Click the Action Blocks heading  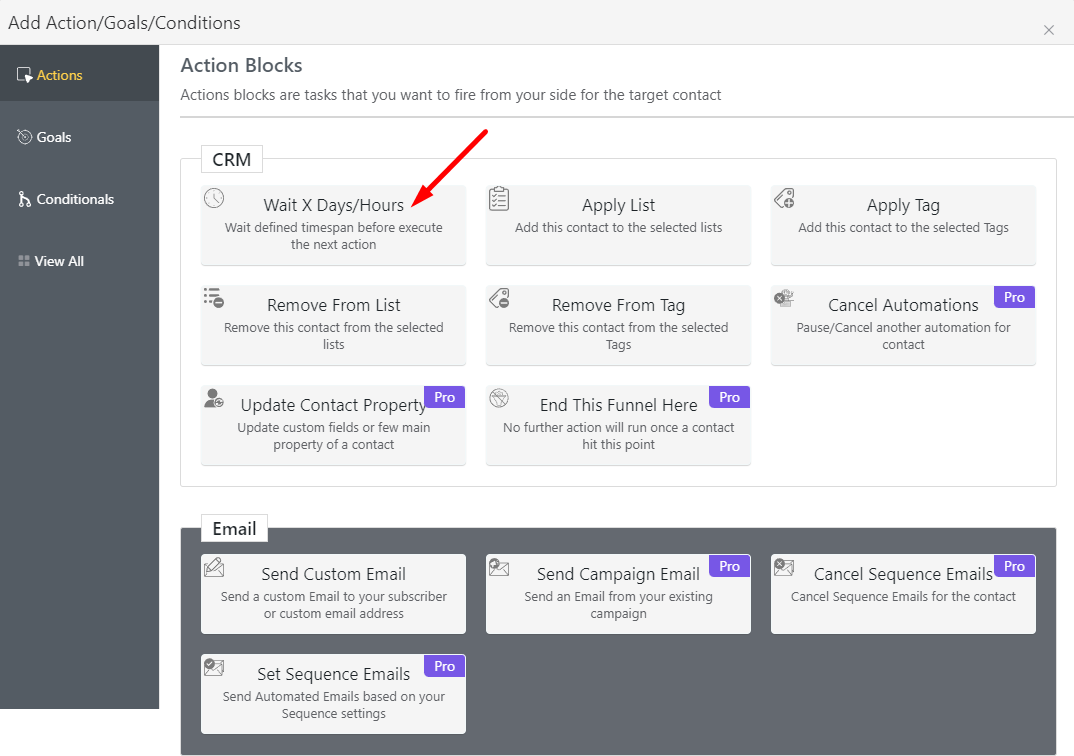(241, 65)
